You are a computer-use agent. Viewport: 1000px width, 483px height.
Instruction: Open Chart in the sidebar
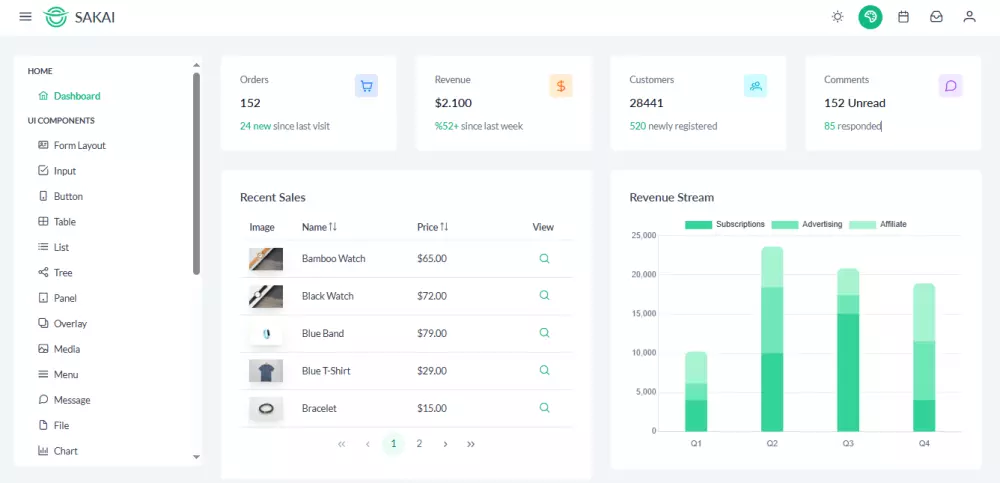57,451
